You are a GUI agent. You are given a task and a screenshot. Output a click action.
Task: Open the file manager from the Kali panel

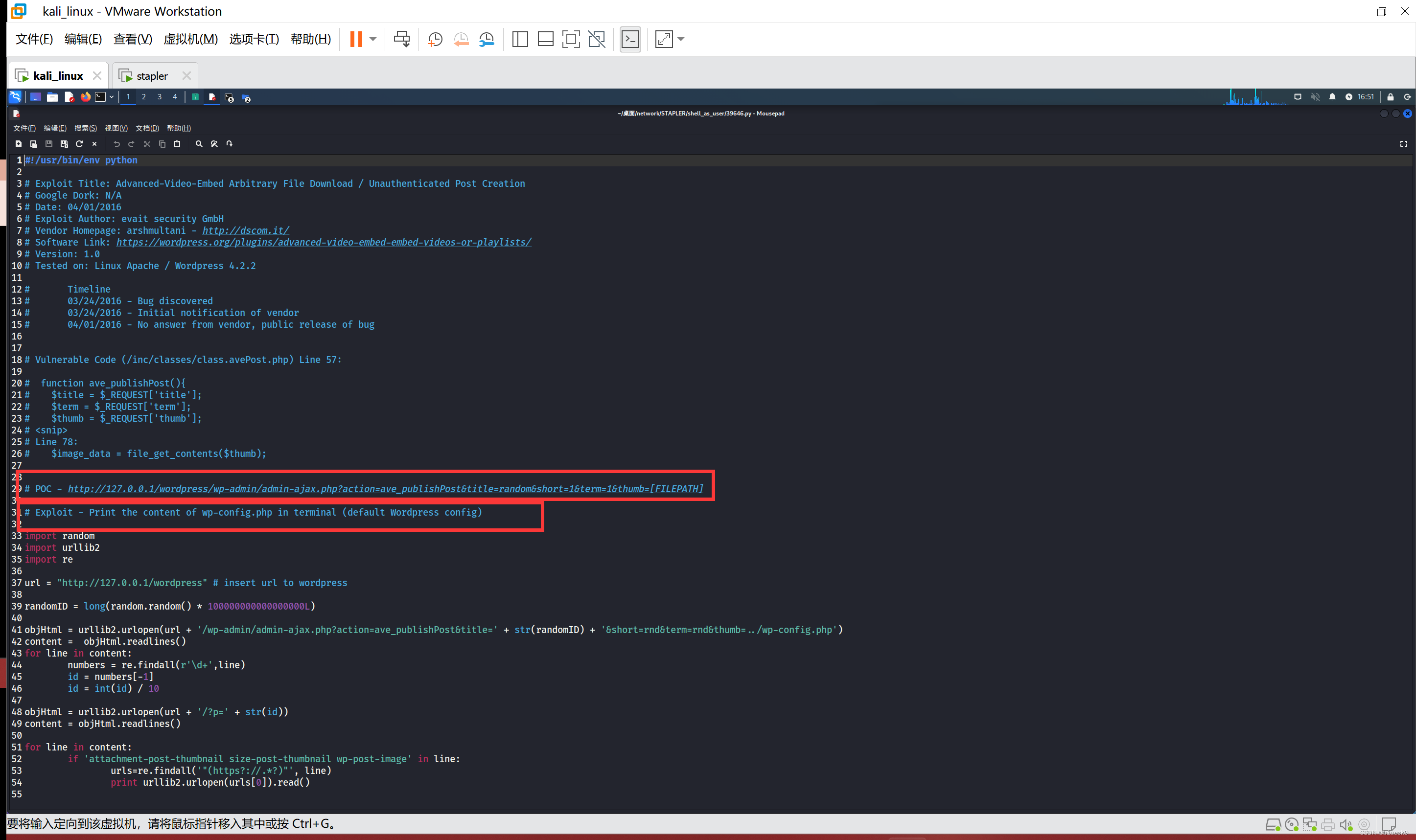[x=53, y=97]
